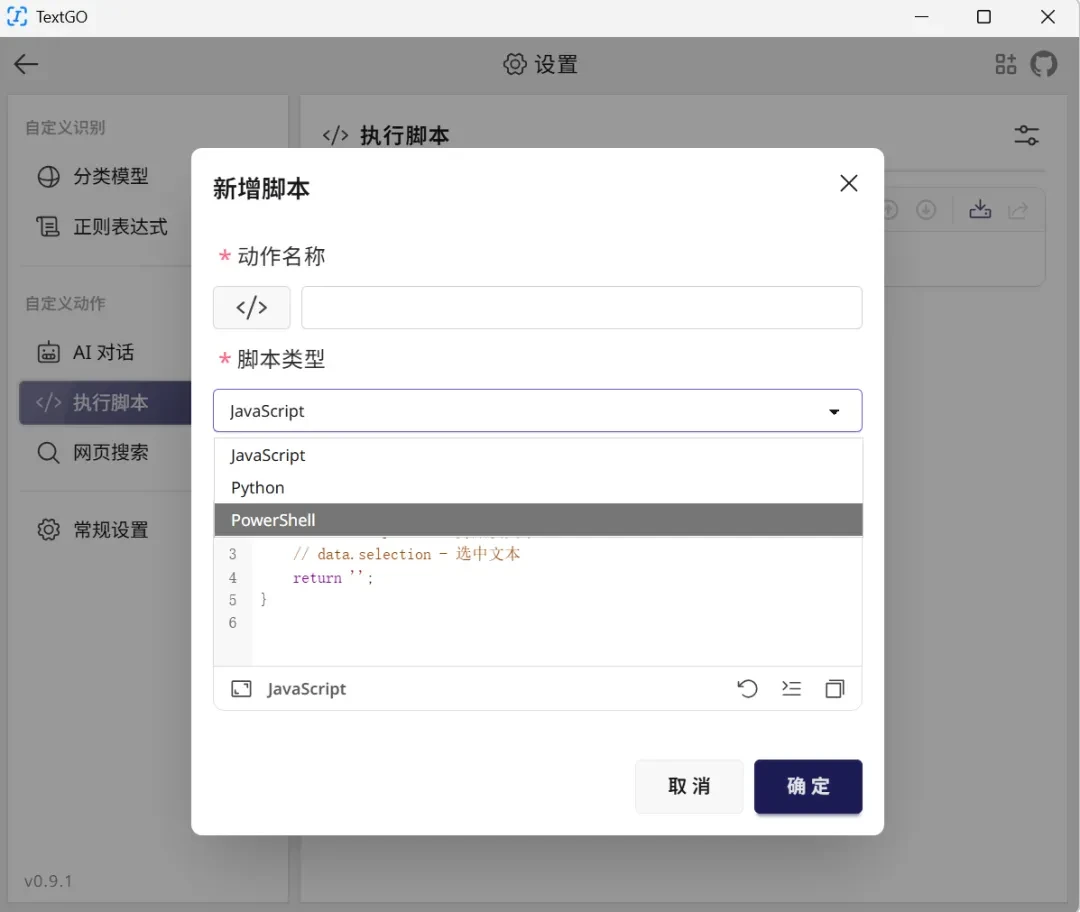Click the 确定 button
The height and width of the screenshot is (912, 1080).
point(808,787)
